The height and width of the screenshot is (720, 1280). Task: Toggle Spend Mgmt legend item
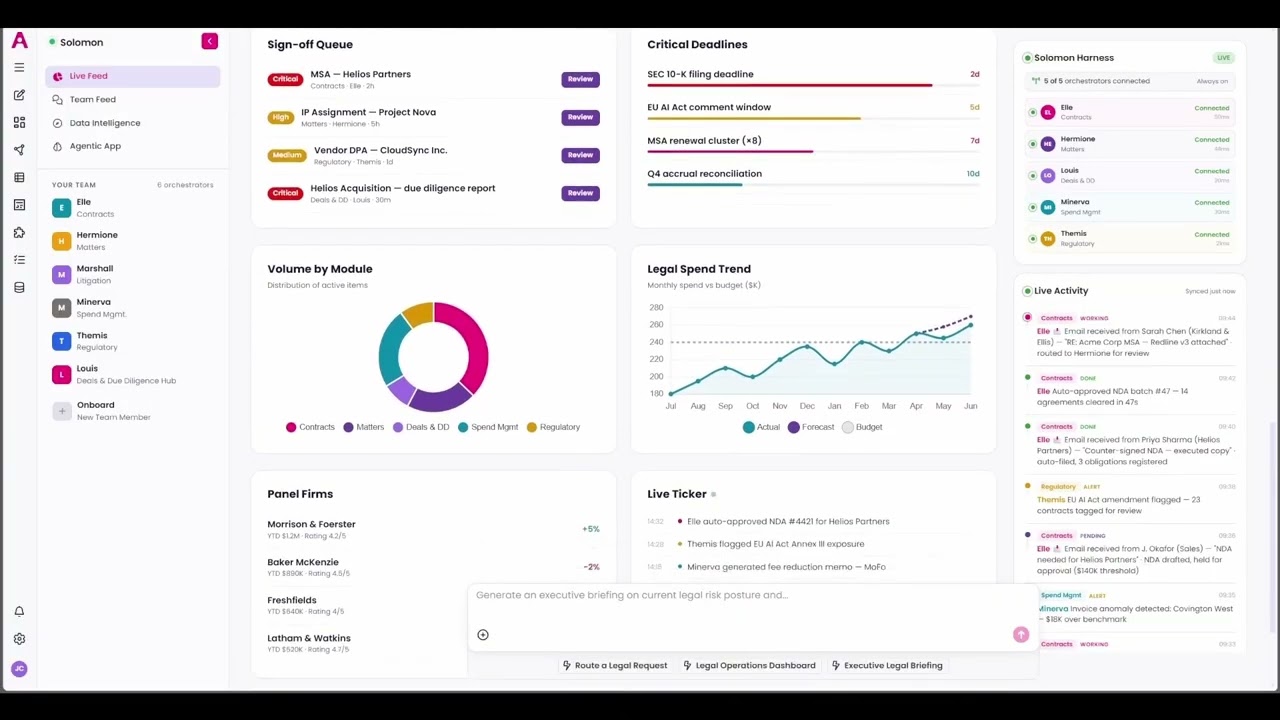(x=488, y=427)
